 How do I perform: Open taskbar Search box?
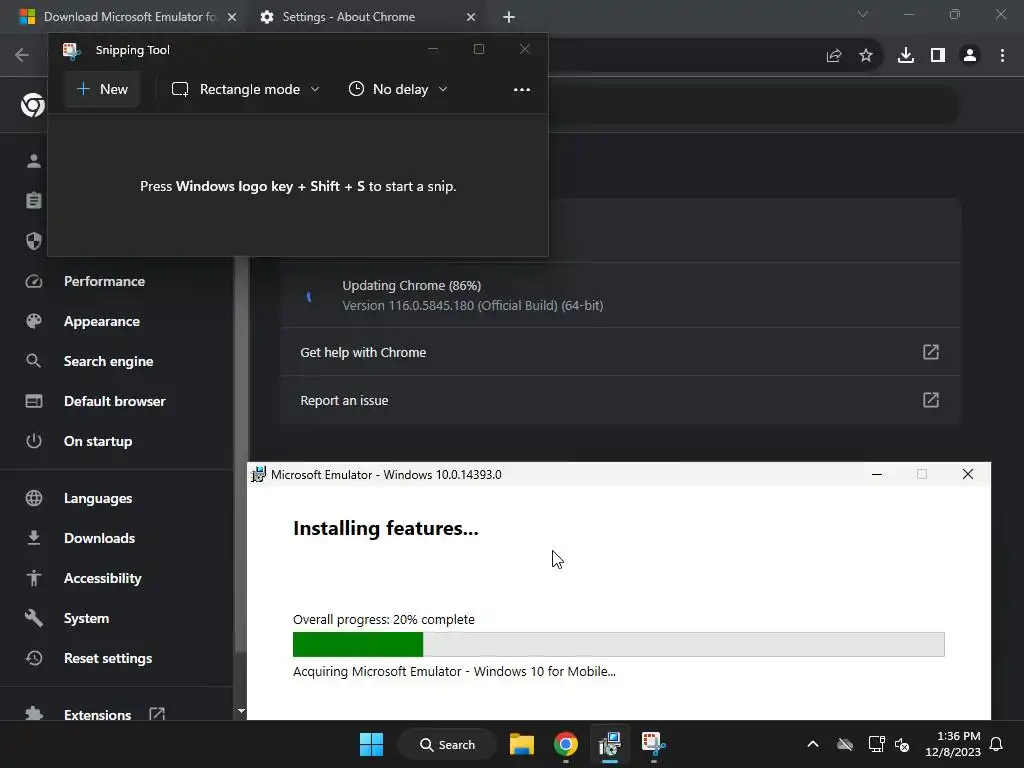click(x=447, y=744)
